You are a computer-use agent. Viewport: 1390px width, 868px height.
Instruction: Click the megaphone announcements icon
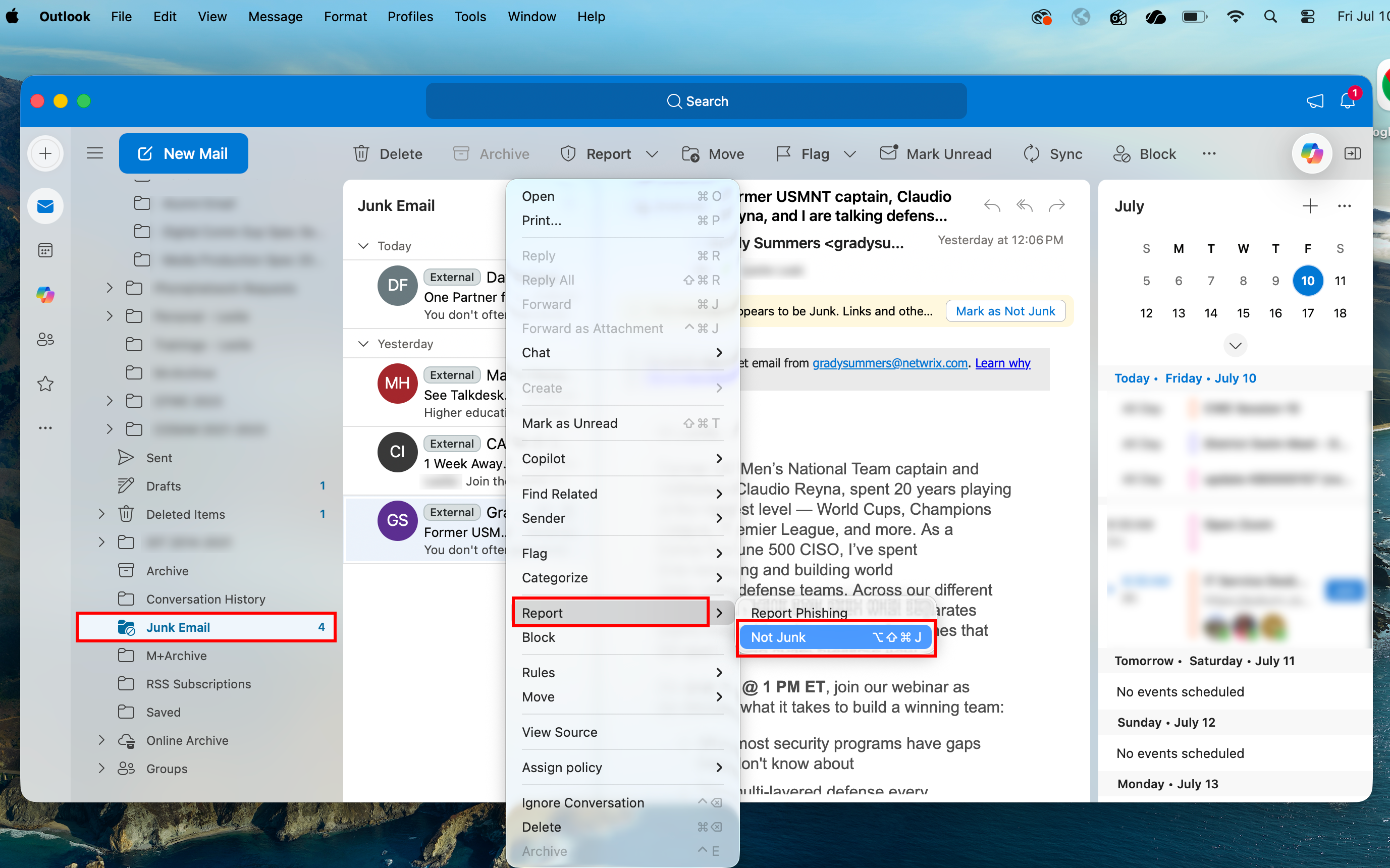pos(1315,101)
